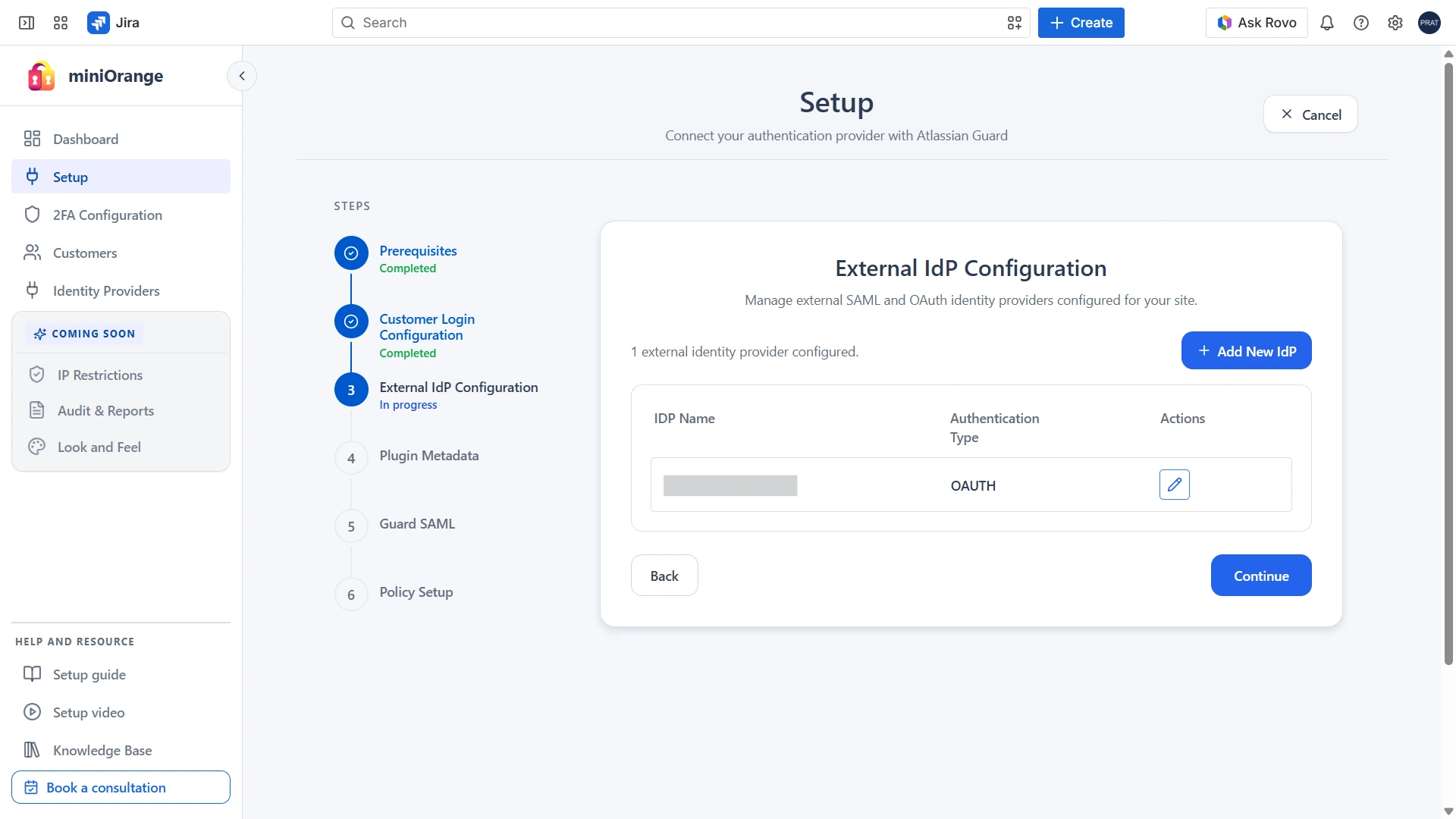This screenshot has height=819, width=1456.
Task: Select step 6 Policy Setup circle
Action: (351, 595)
